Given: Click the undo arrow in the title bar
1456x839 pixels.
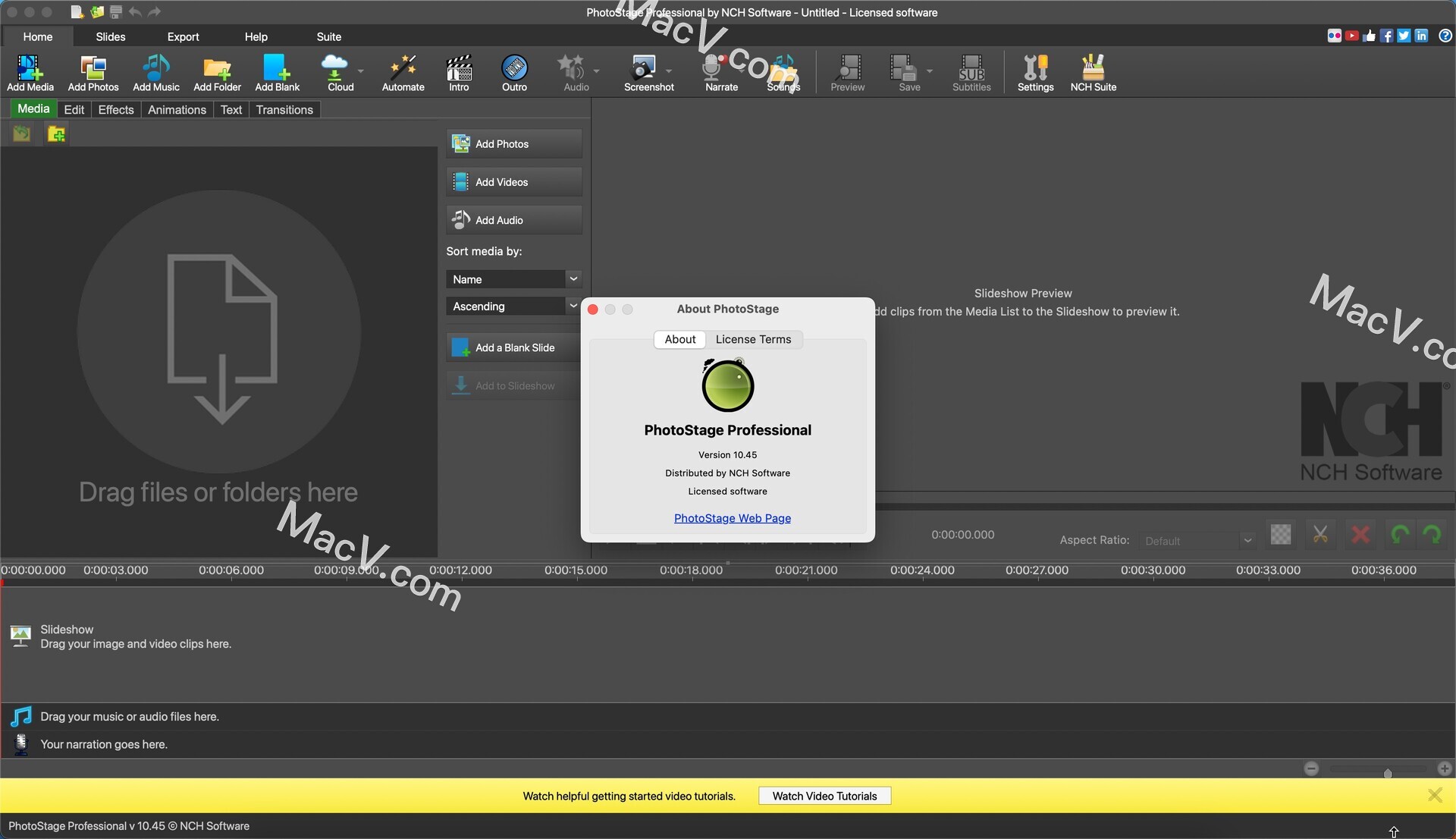Looking at the screenshot, I should pyautogui.click(x=135, y=11).
